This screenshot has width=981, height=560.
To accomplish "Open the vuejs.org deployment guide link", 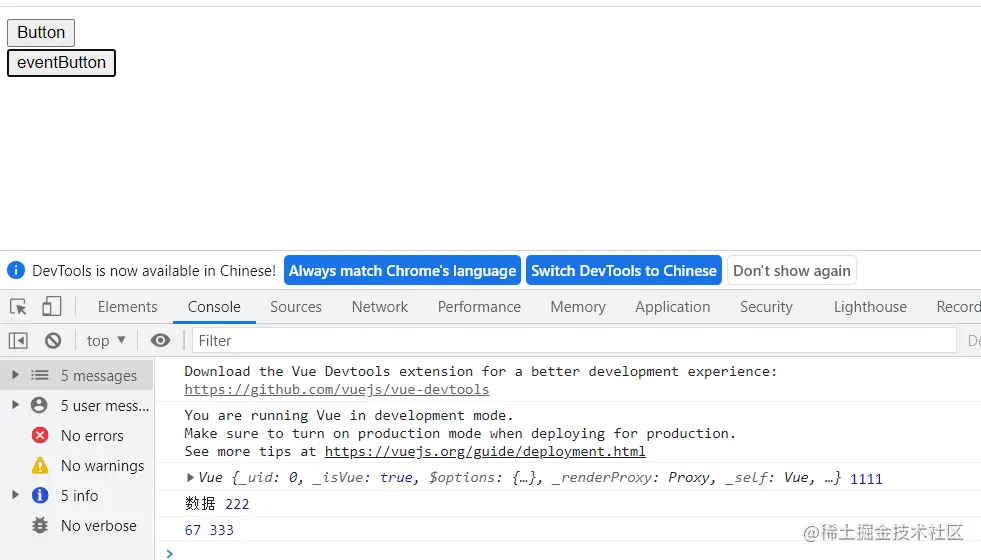I will click(x=485, y=451).
